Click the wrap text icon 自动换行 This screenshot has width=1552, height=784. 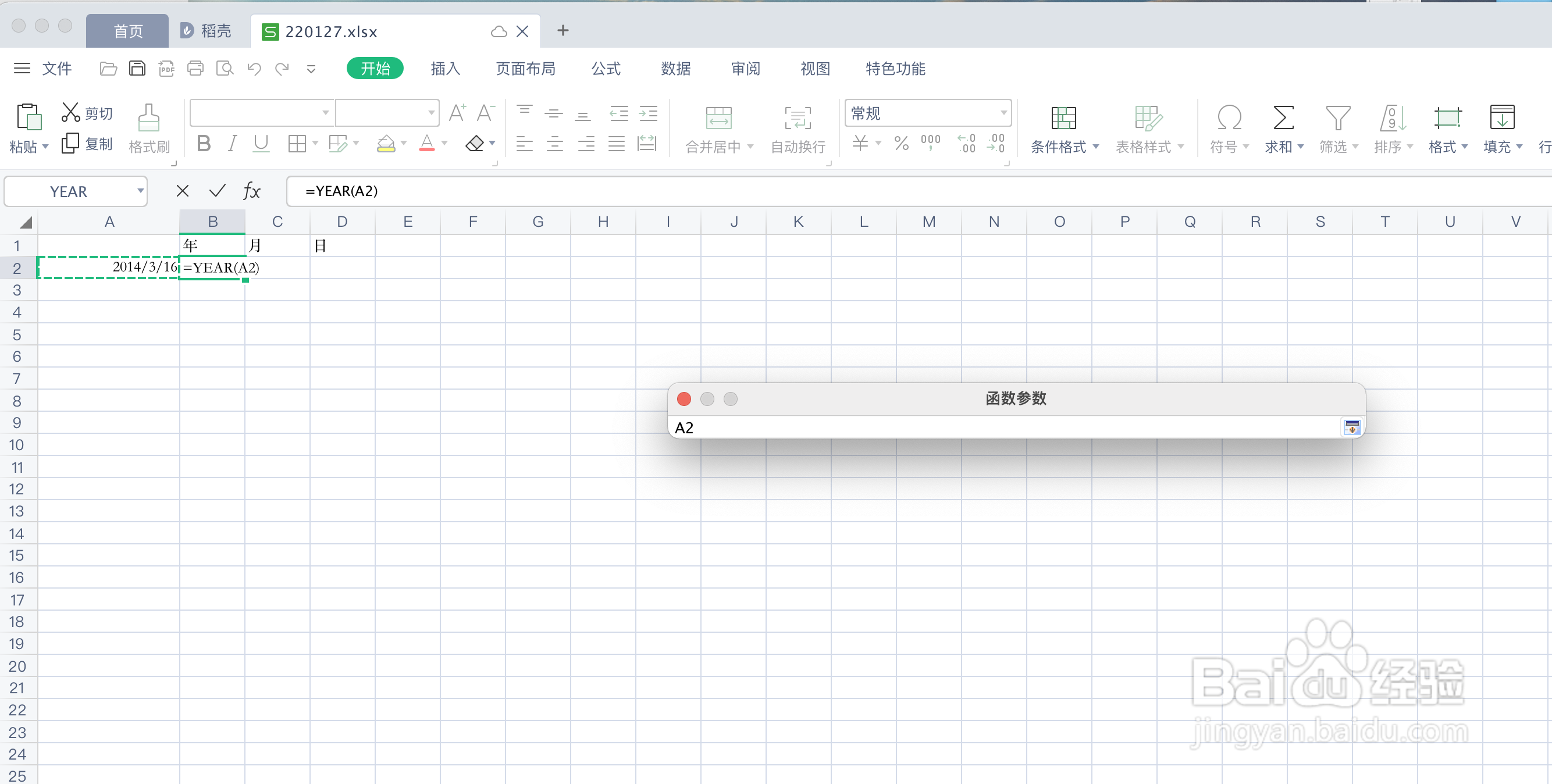pos(796,127)
